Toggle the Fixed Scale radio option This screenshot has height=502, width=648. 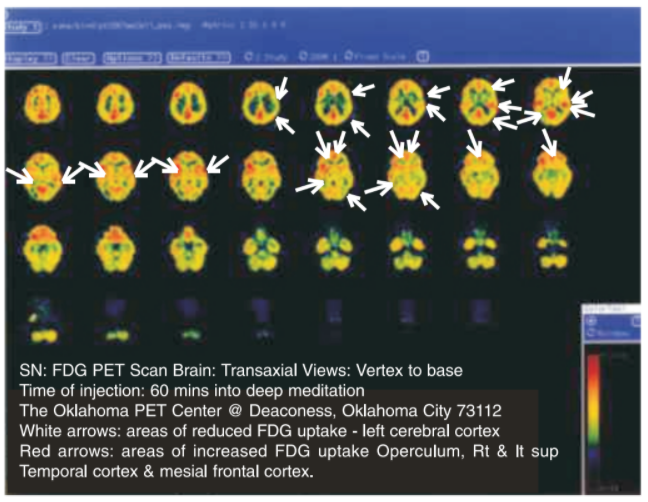(375, 57)
